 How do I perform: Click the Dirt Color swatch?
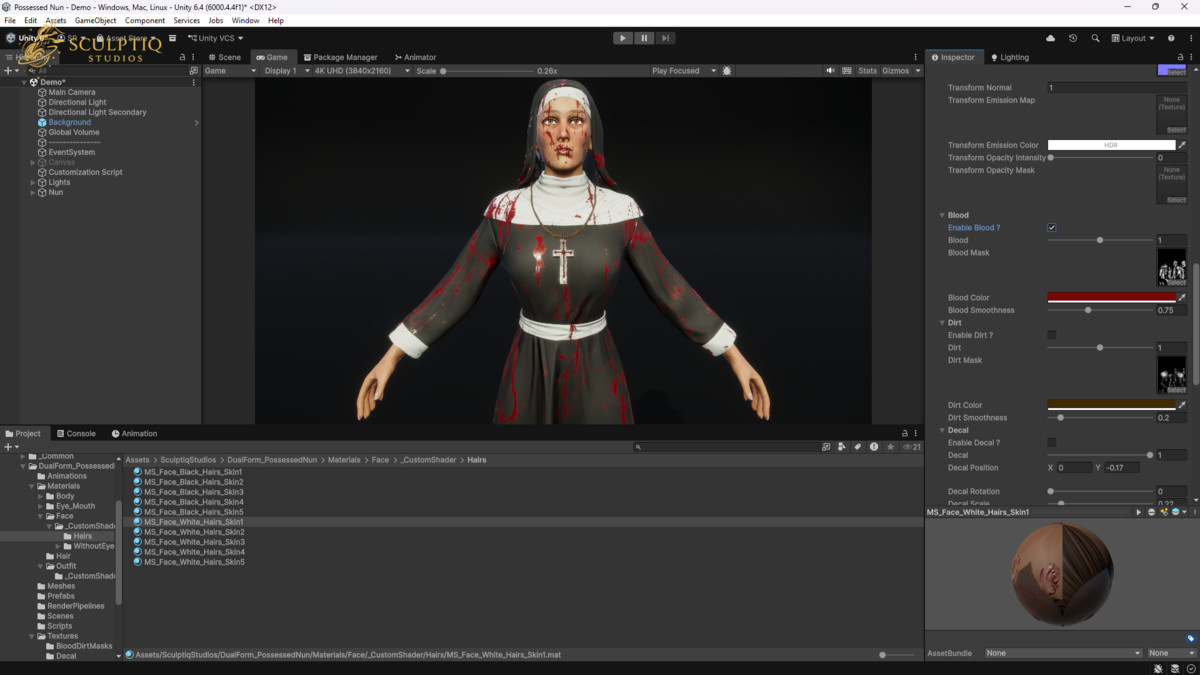tap(1111, 405)
